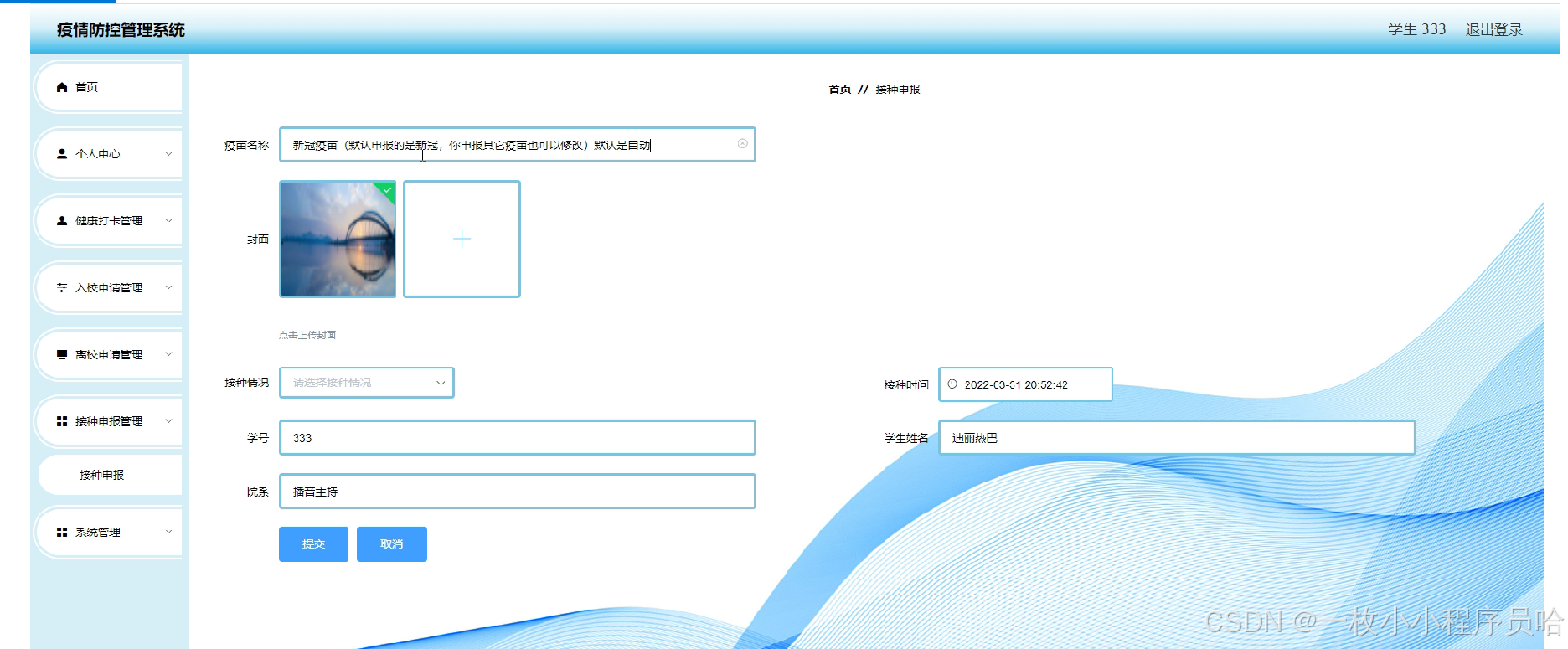Open the 首页 sidebar menu item
This screenshot has width=1568, height=649.
[x=110, y=87]
